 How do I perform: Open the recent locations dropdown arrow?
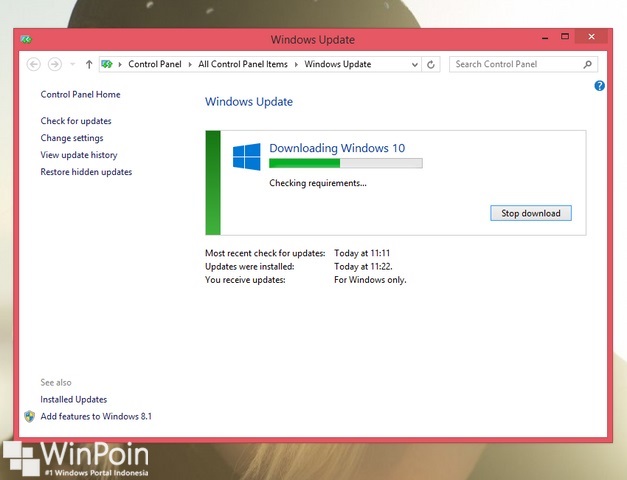pos(72,64)
